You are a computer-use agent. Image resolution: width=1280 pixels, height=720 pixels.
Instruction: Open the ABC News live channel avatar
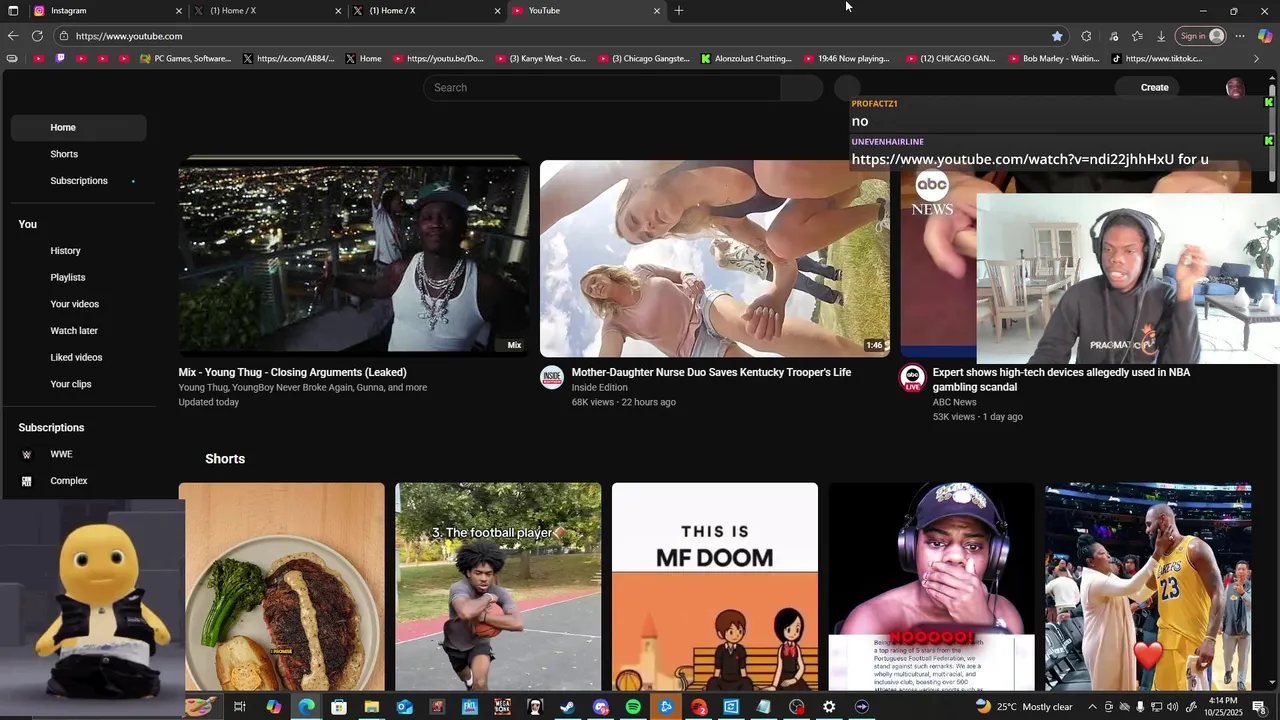[x=912, y=378]
